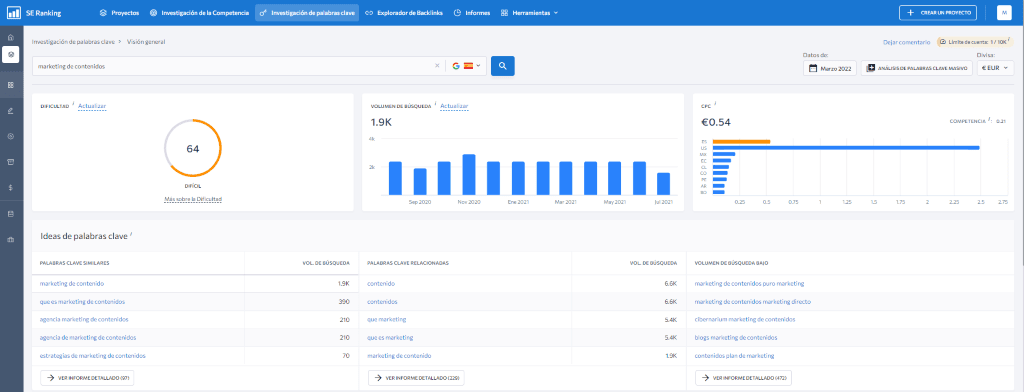Image resolution: width=1024 pixels, height=392 pixels.
Task: Open related keyword 'contenido'
Action: click(x=381, y=284)
